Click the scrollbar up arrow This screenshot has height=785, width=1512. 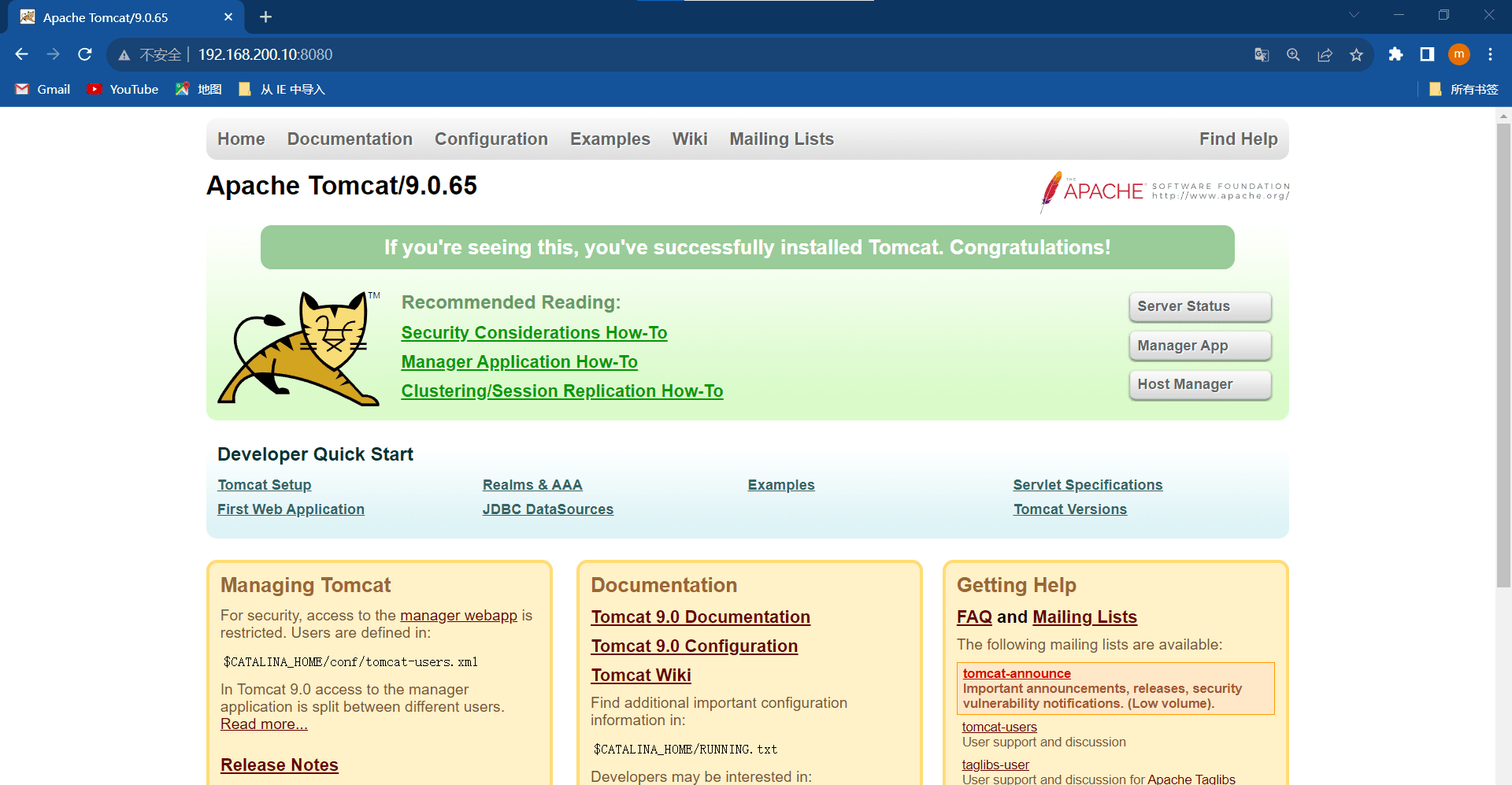point(1503,115)
